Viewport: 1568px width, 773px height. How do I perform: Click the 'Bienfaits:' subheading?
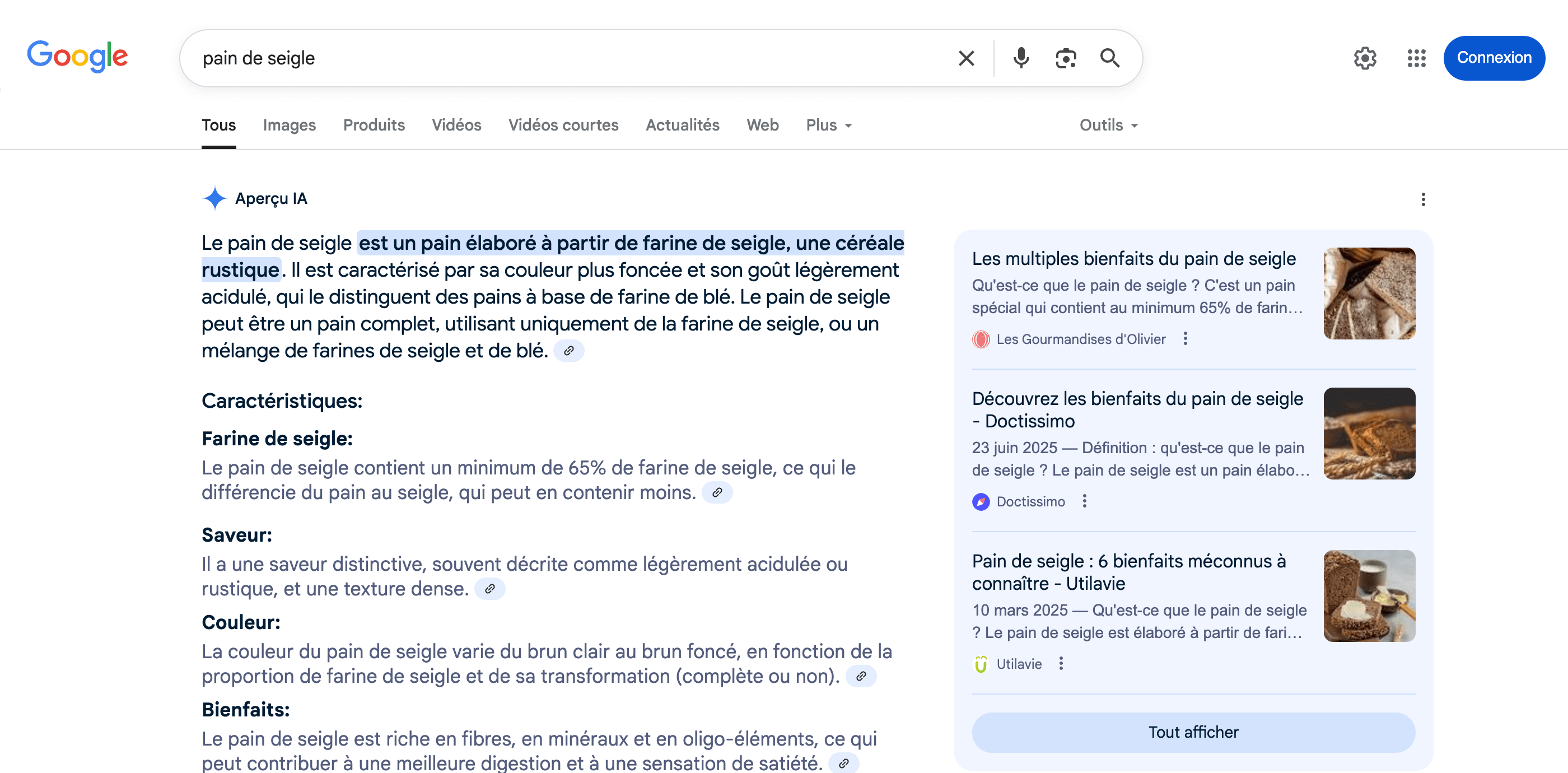pyautogui.click(x=246, y=710)
